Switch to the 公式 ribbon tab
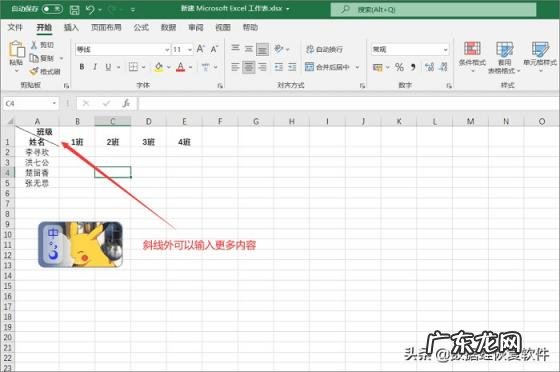Screen dimensions: 560x372 [x=141, y=27]
